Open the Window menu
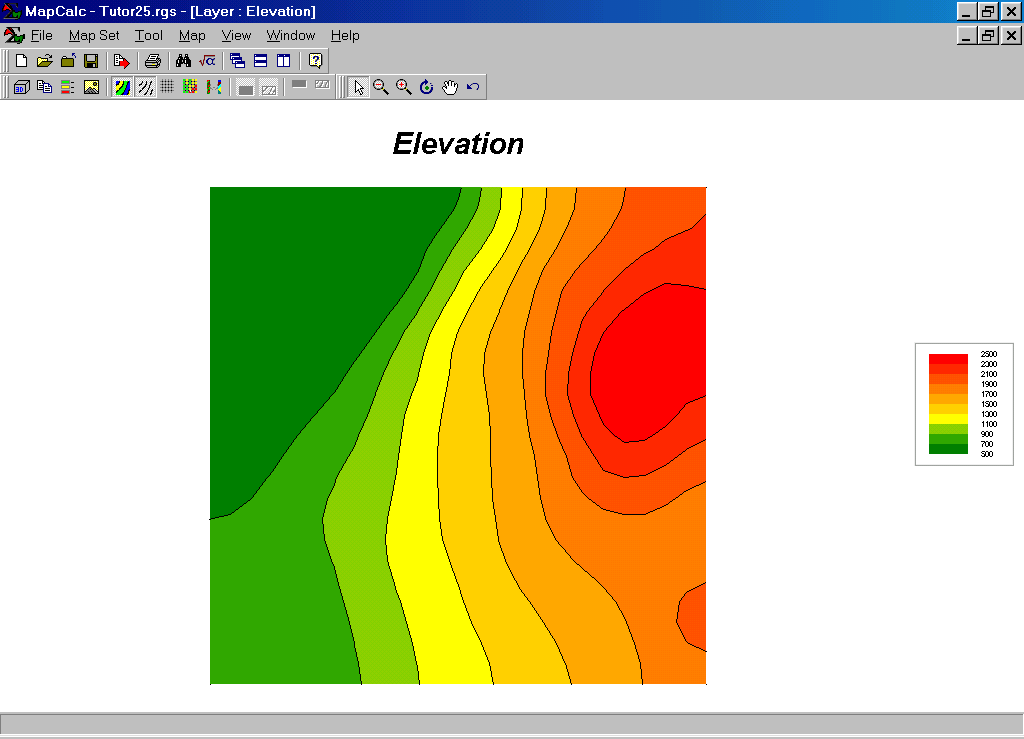This screenshot has height=739, width=1024. click(x=290, y=36)
